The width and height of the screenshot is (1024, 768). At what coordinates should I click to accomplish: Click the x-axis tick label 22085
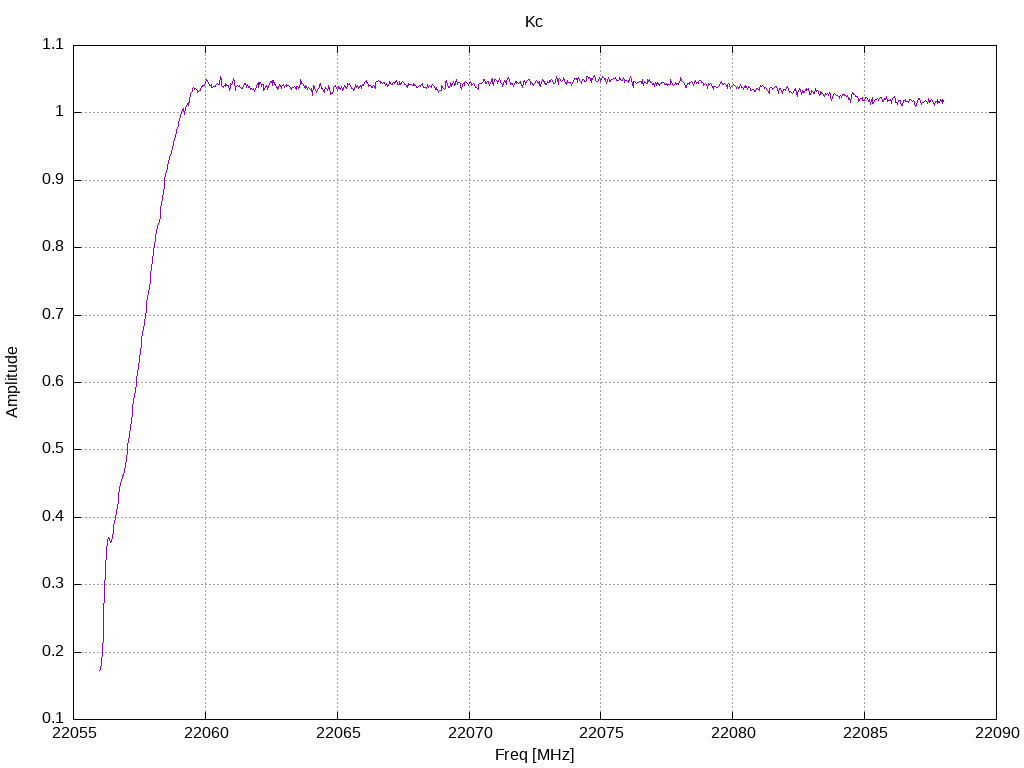(x=865, y=733)
